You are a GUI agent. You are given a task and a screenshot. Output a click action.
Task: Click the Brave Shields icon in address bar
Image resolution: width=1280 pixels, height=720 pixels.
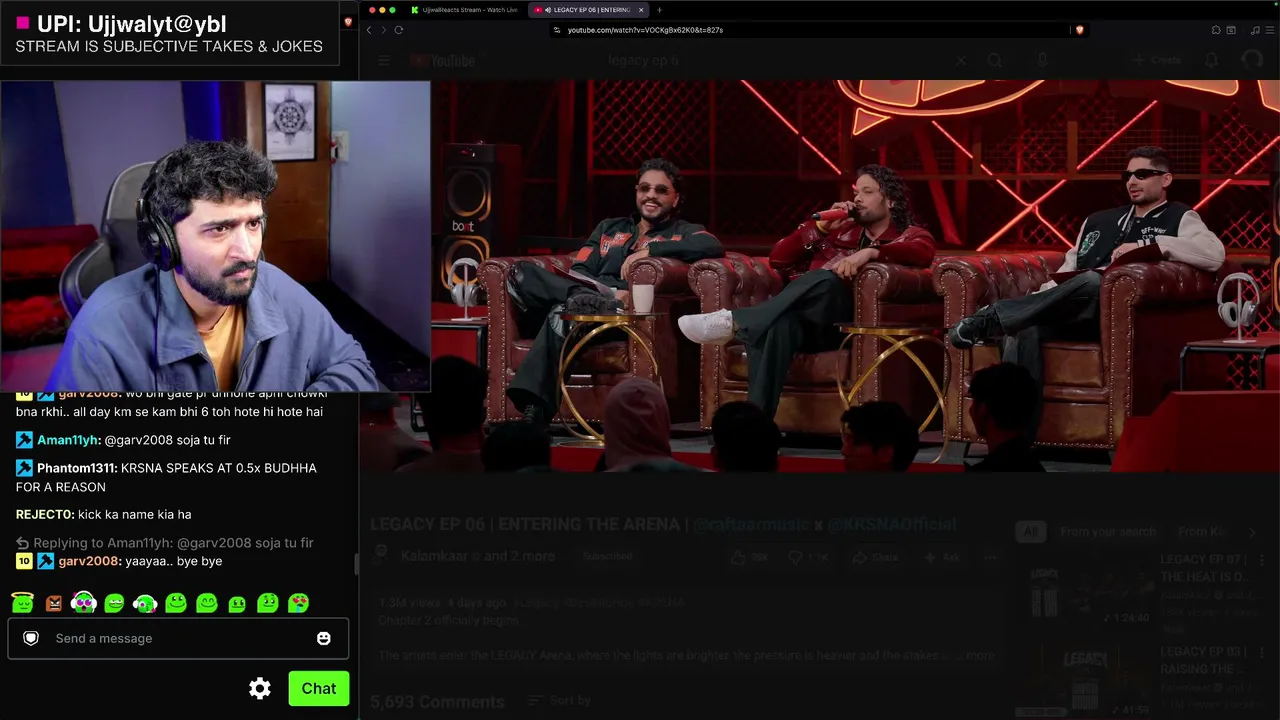[x=1079, y=30]
